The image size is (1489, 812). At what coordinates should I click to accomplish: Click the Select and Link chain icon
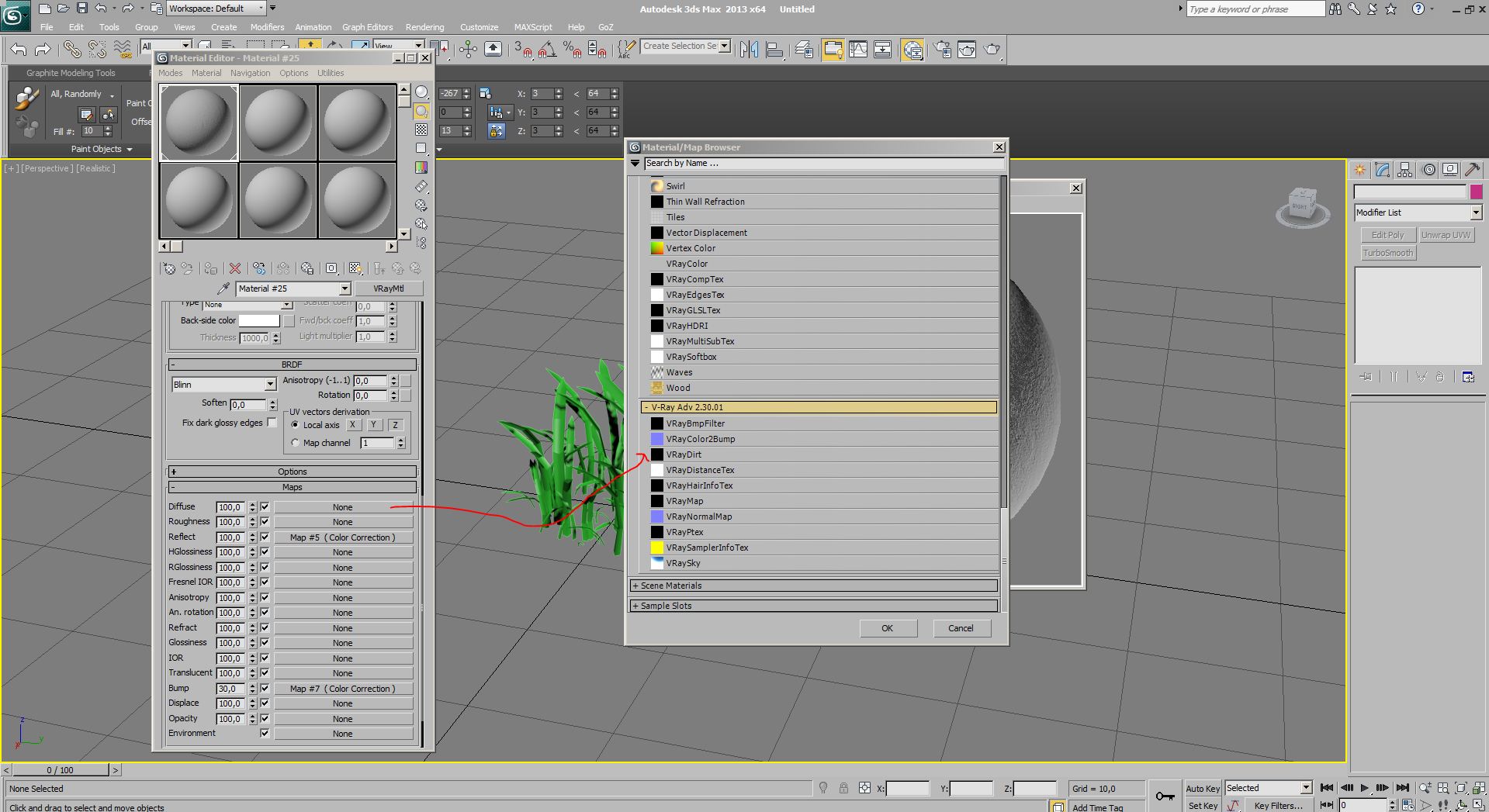click(x=72, y=50)
